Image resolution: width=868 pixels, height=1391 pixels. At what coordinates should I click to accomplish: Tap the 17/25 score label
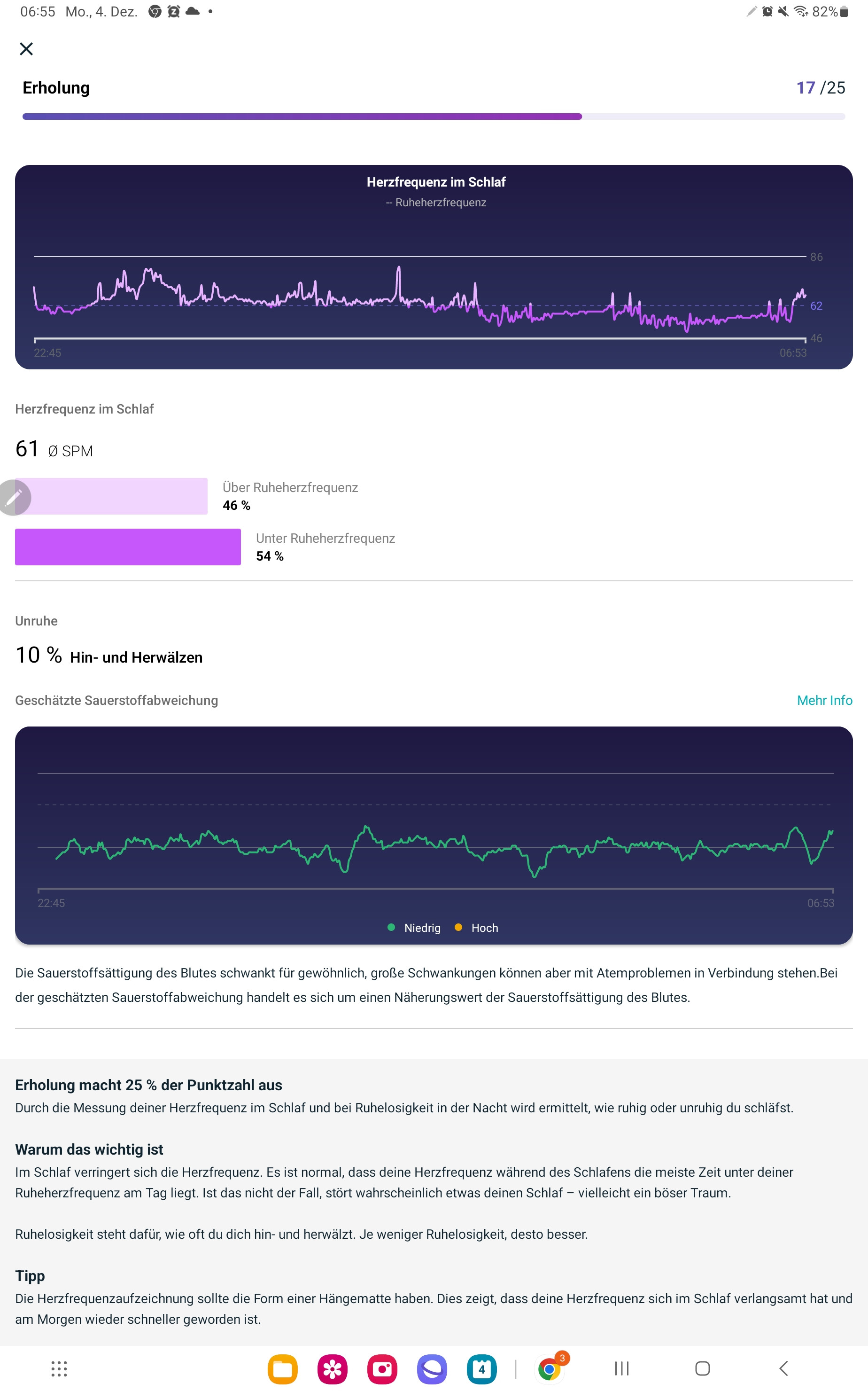click(821, 88)
